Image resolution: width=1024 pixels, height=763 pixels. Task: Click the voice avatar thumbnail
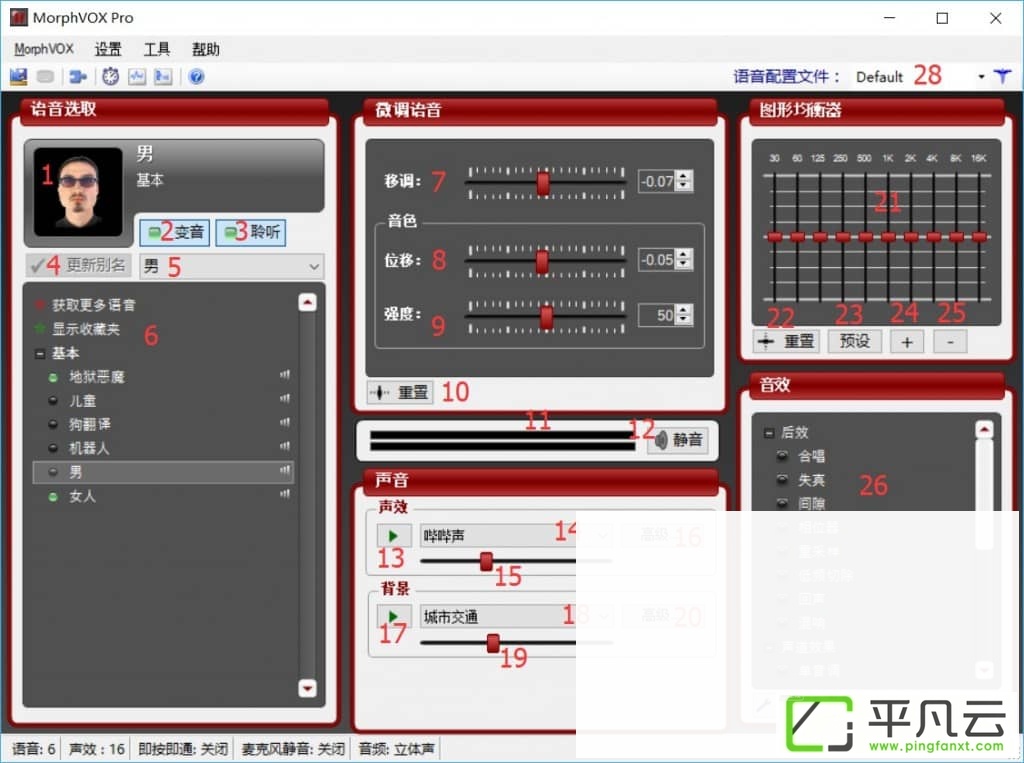[78, 192]
